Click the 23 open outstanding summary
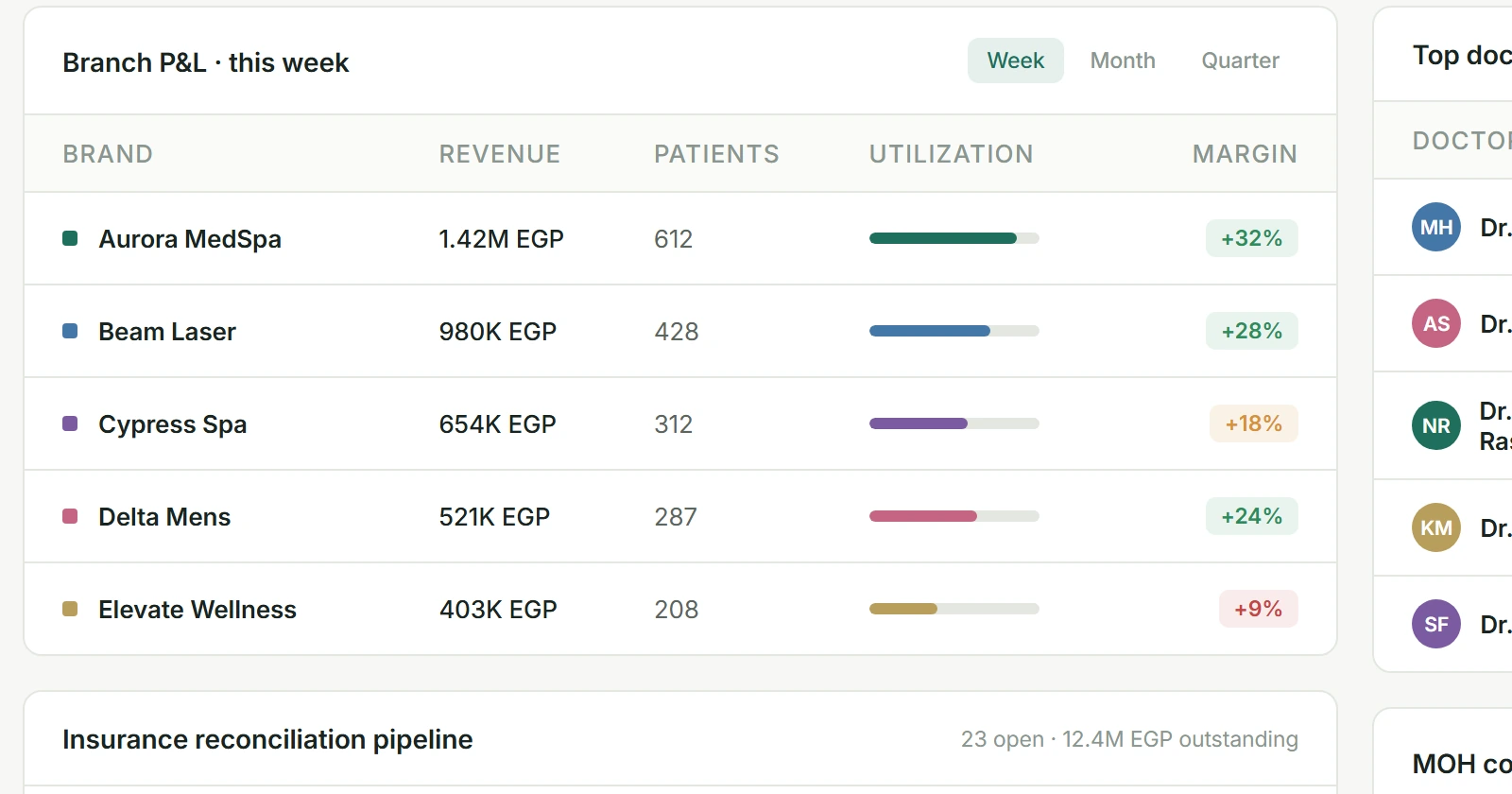 pyautogui.click(x=1129, y=739)
